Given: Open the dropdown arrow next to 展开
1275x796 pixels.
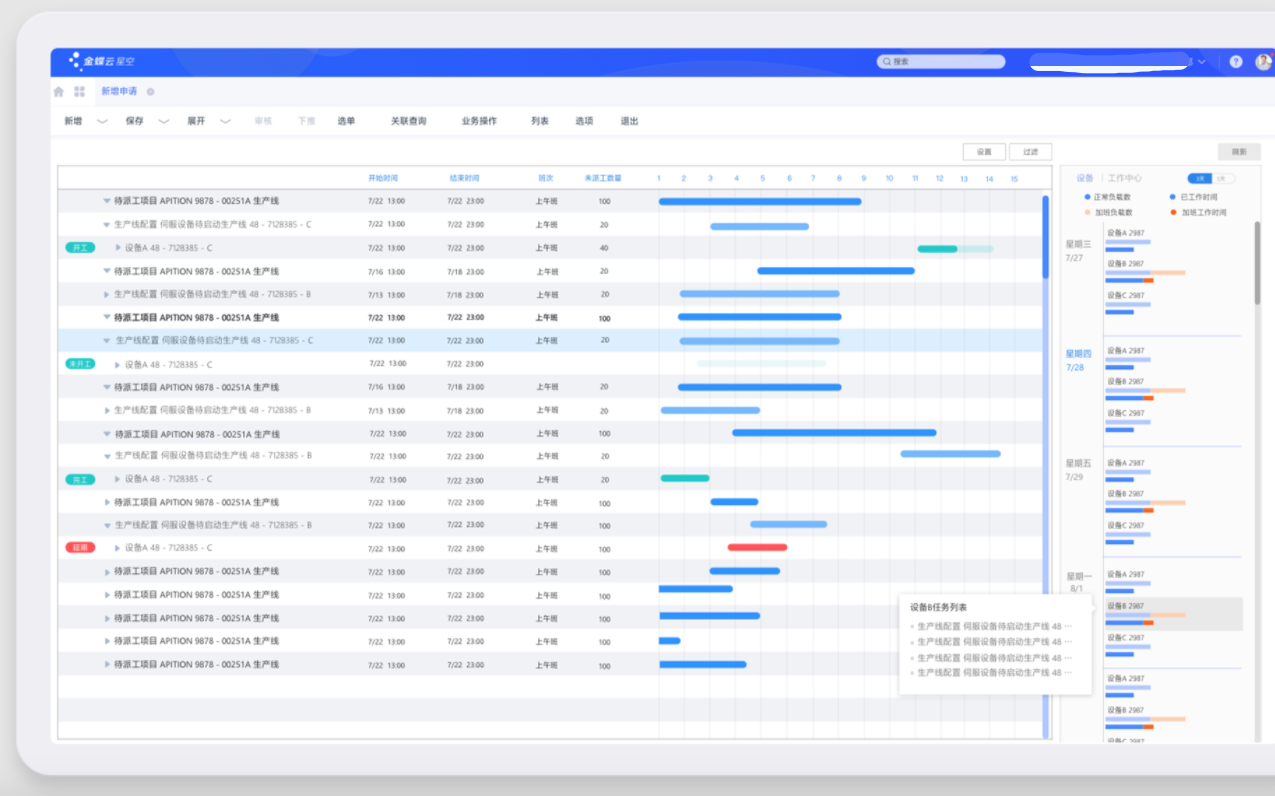Looking at the screenshot, I should tap(225, 122).
